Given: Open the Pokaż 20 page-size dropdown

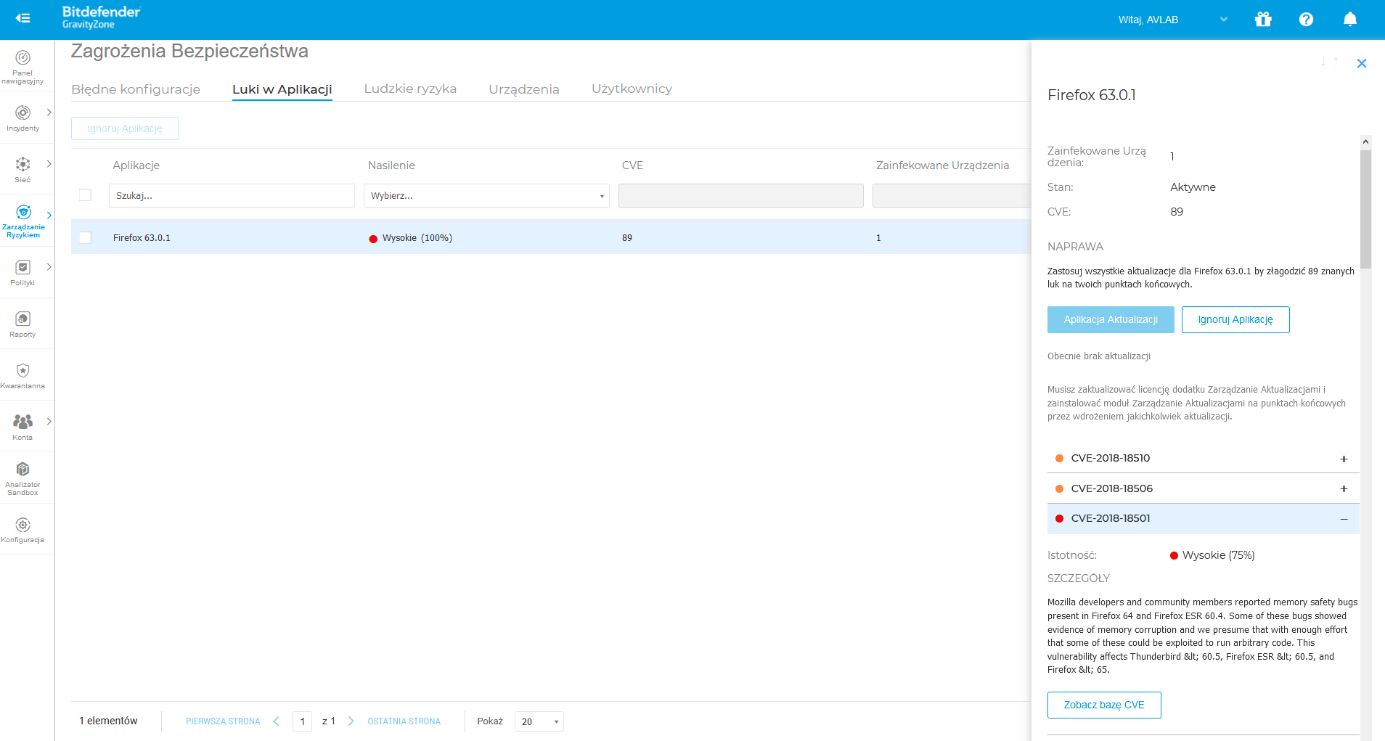Looking at the screenshot, I should click(x=539, y=721).
